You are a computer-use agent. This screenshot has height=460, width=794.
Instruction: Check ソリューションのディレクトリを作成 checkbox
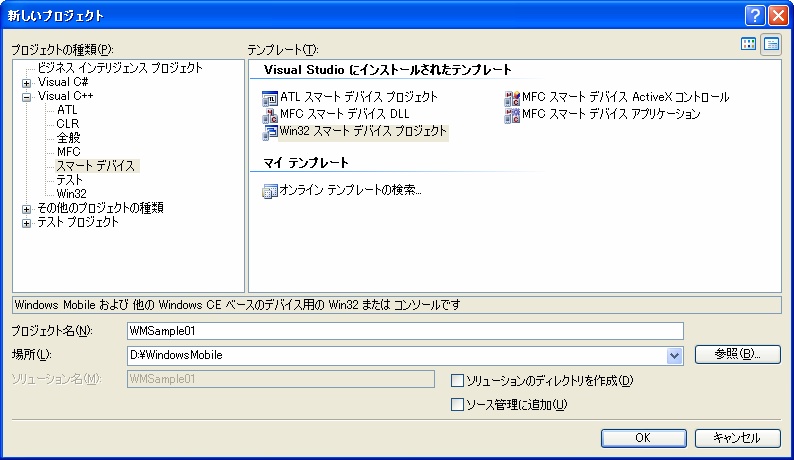pos(457,380)
